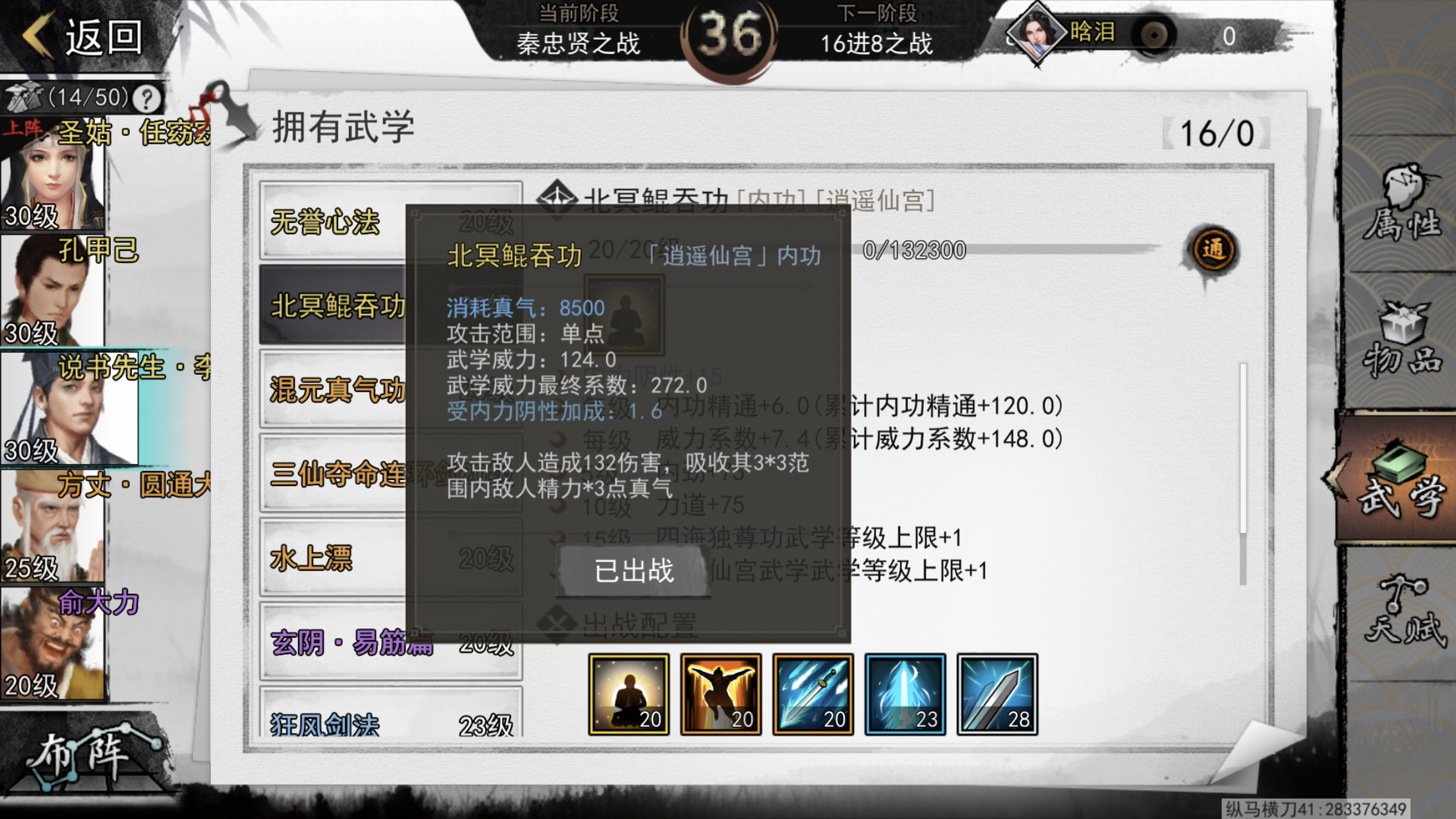Click the 已出战 button
The image size is (1456, 819).
634,570
